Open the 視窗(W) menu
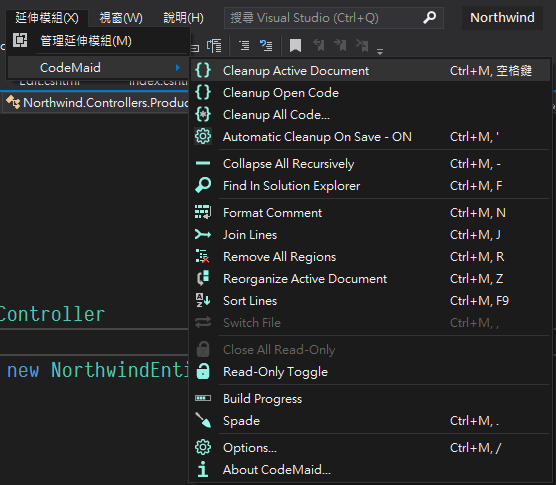 tap(121, 17)
